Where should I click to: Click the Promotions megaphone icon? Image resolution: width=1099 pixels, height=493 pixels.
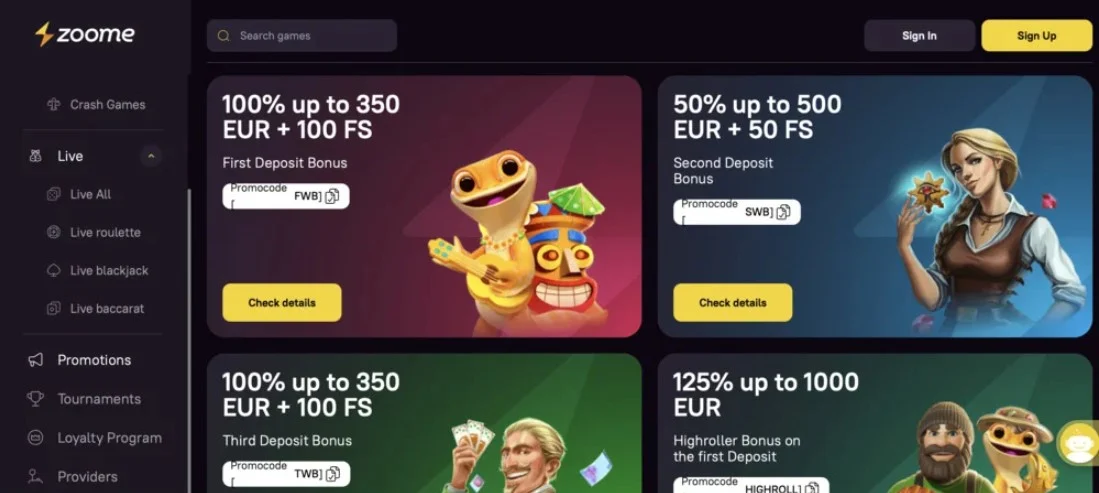[x=35, y=360]
